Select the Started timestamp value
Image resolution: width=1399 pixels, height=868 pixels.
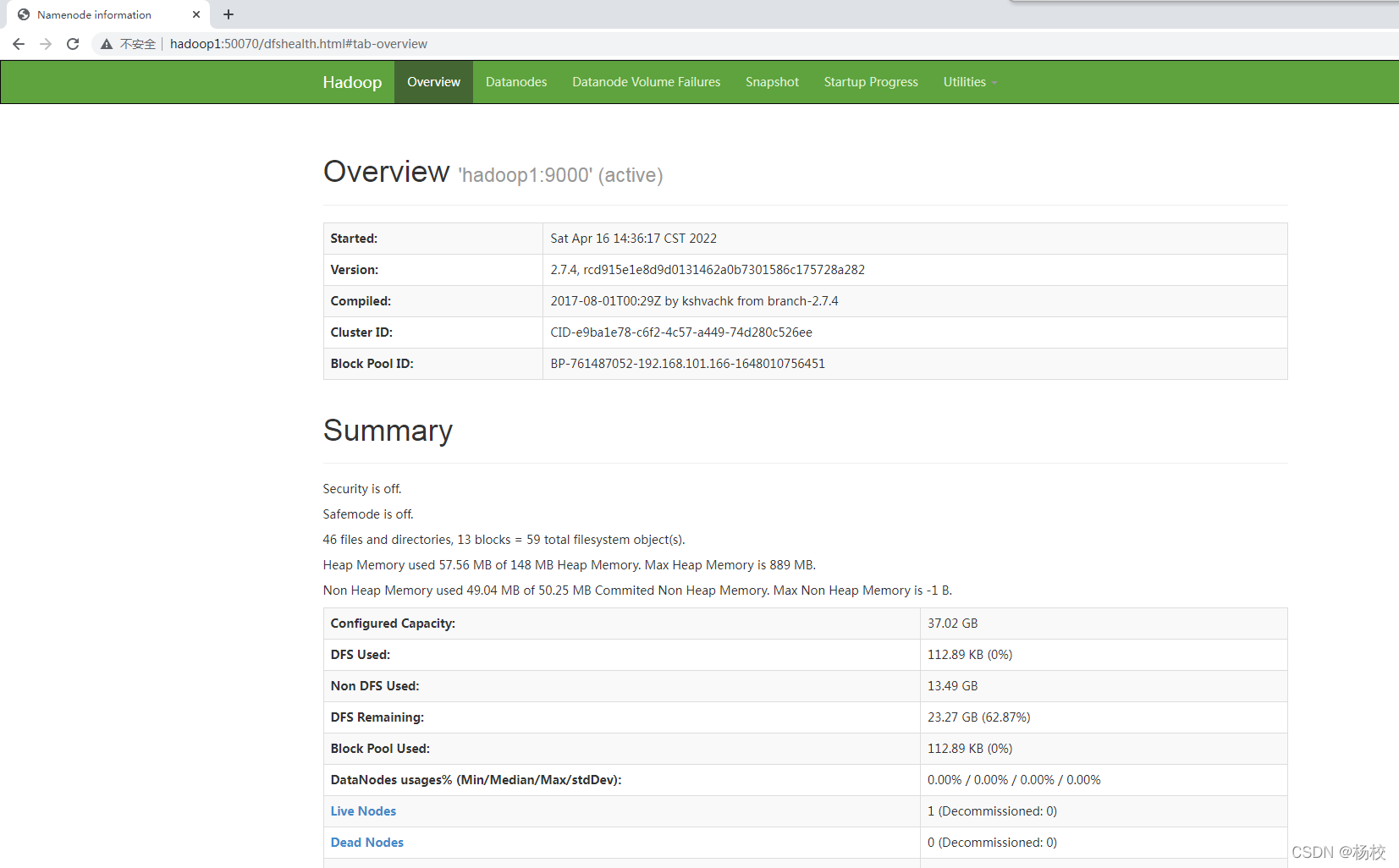(634, 239)
